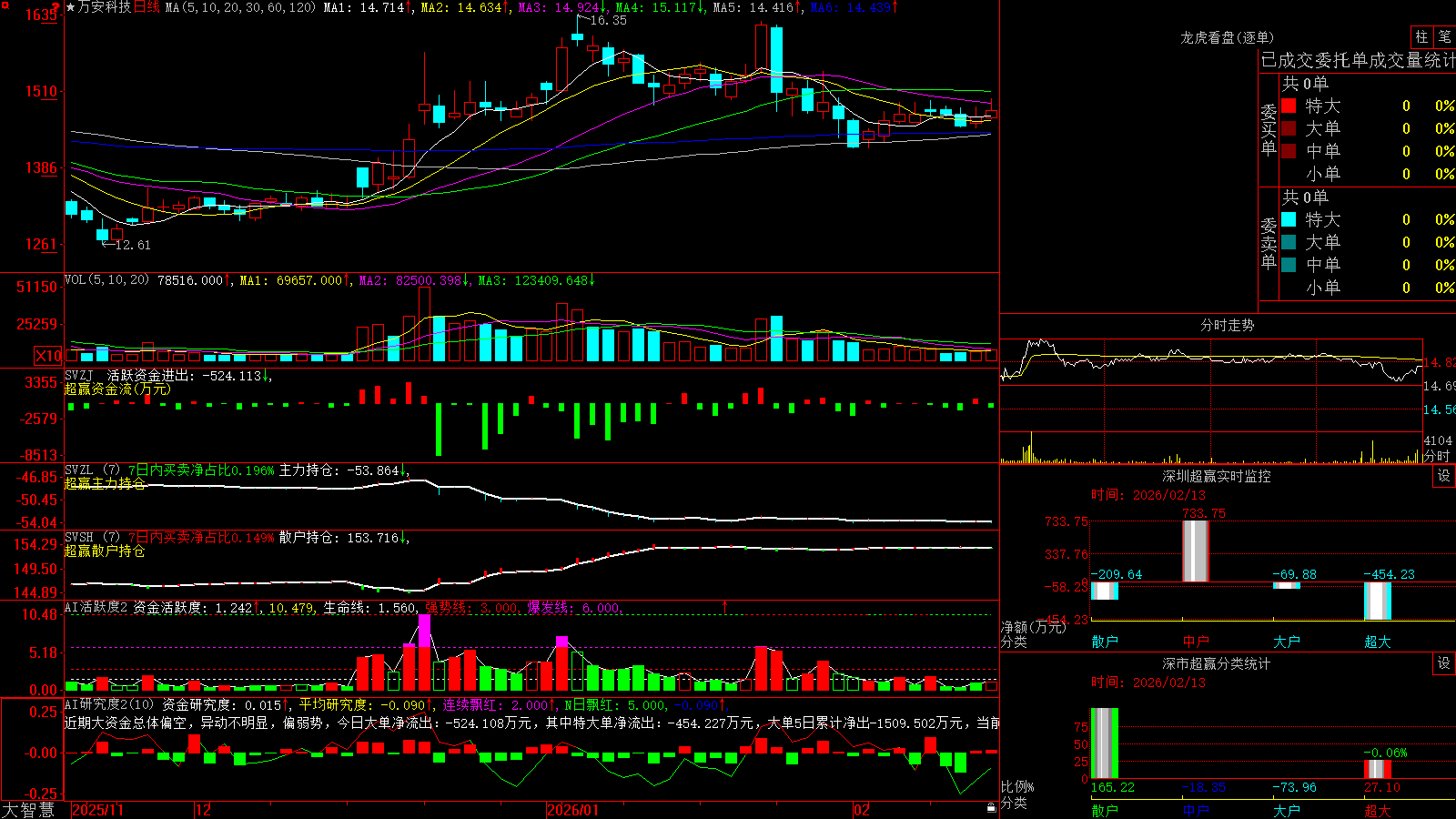
Task: Click the 超赢主力持仓 yellow label
Action: tap(105, 483)
